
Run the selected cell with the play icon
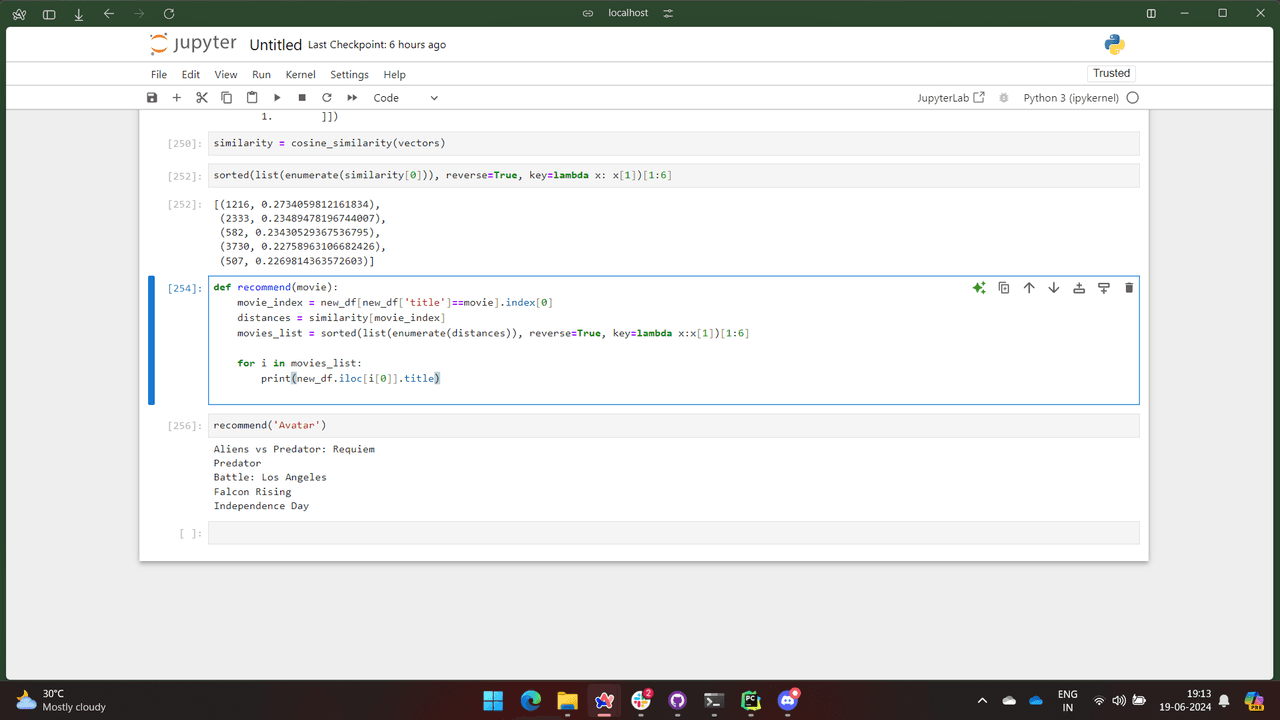[x=277, y=98]
